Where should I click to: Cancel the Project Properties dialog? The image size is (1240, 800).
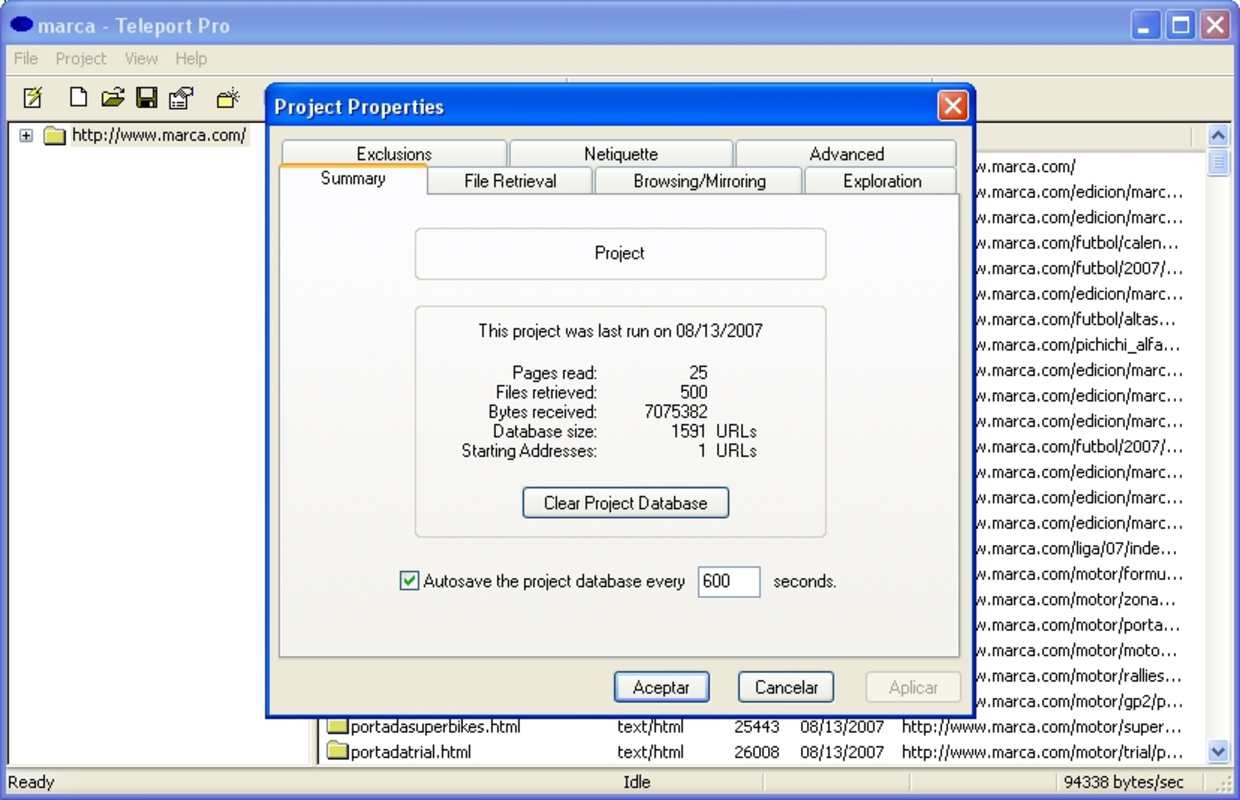click(x=785, y=687)
